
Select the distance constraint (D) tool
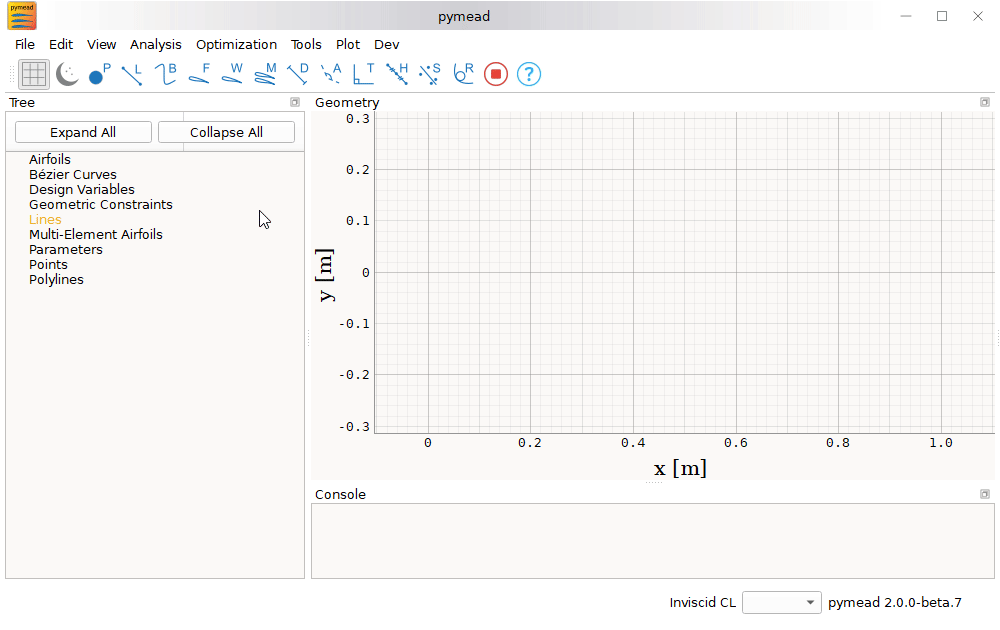[298, 74]
